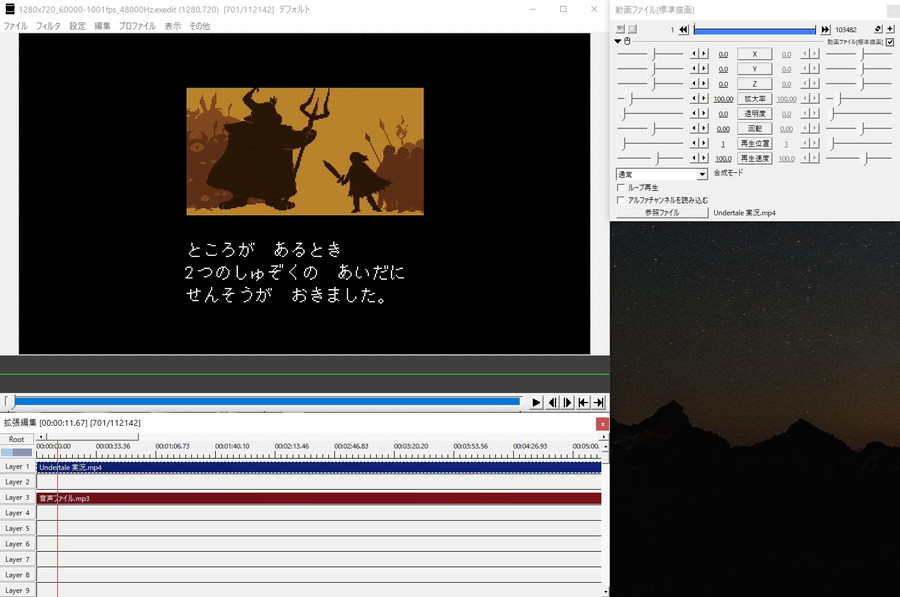The image size is (900, 597).
Task: Open the ファイル menu
Action: (x=15, y=26)
